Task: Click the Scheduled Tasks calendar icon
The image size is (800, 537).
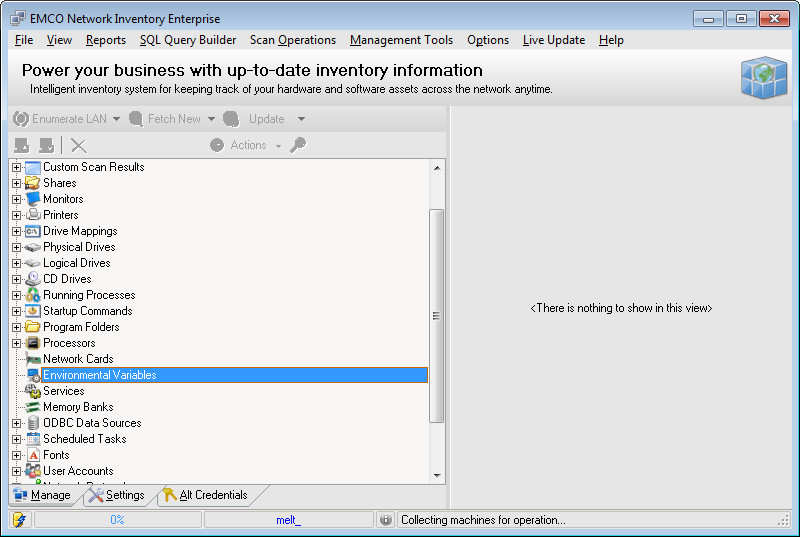Action: (33, 439)
